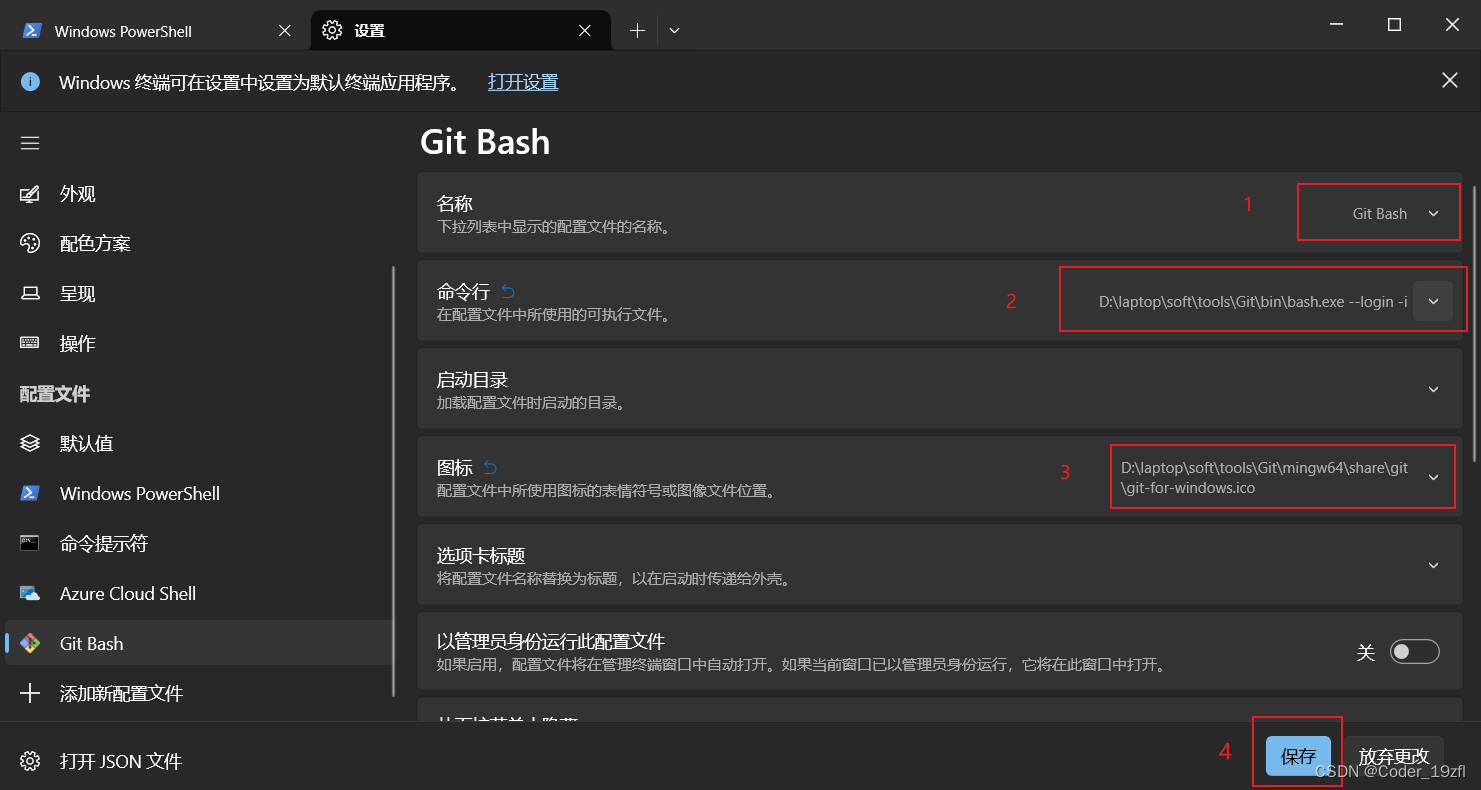
Task: Follow the 打开设置 link
Action: 523,82
